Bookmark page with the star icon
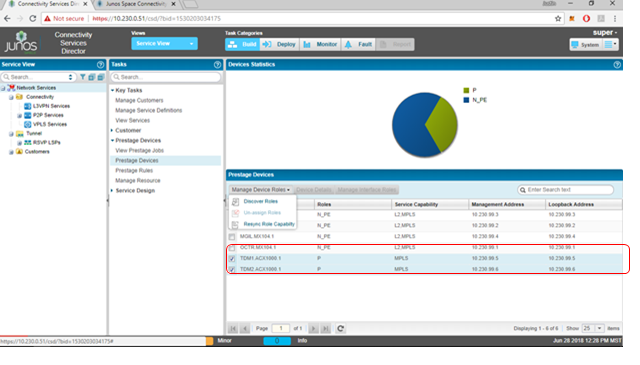The height and width of the screenshot is (365, 640). click(558, 18)
